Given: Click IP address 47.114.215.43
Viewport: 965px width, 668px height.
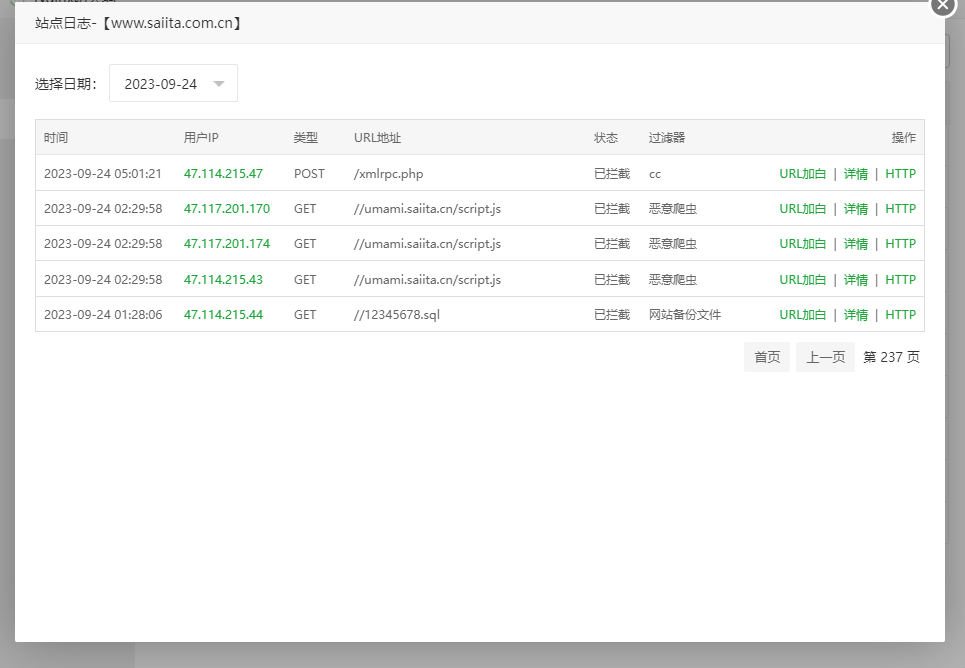Looking at the screenshot, I should coord(223,280).
